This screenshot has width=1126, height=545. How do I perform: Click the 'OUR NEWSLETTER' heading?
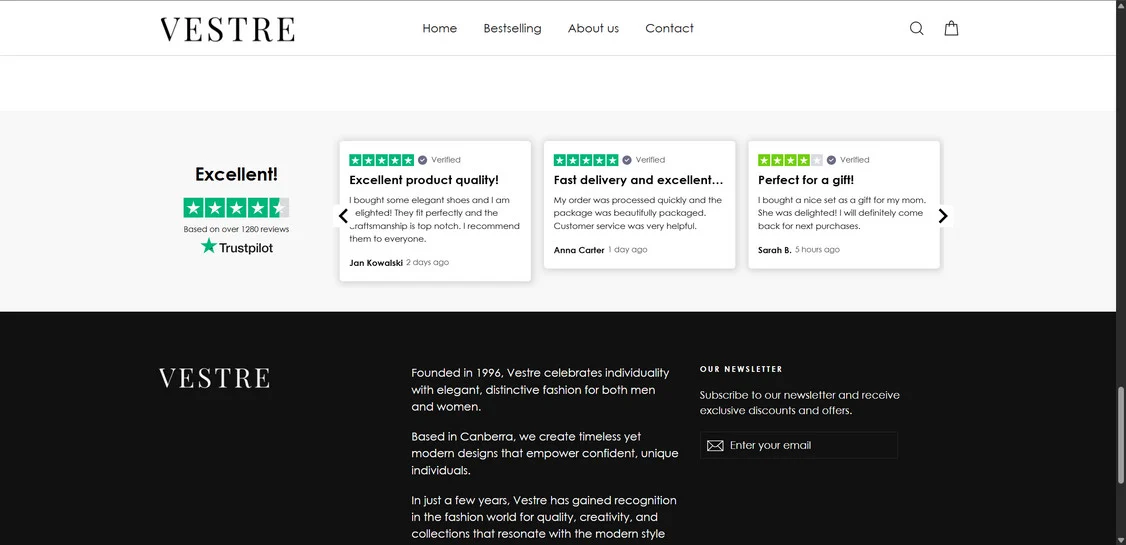tap(741, 369)
